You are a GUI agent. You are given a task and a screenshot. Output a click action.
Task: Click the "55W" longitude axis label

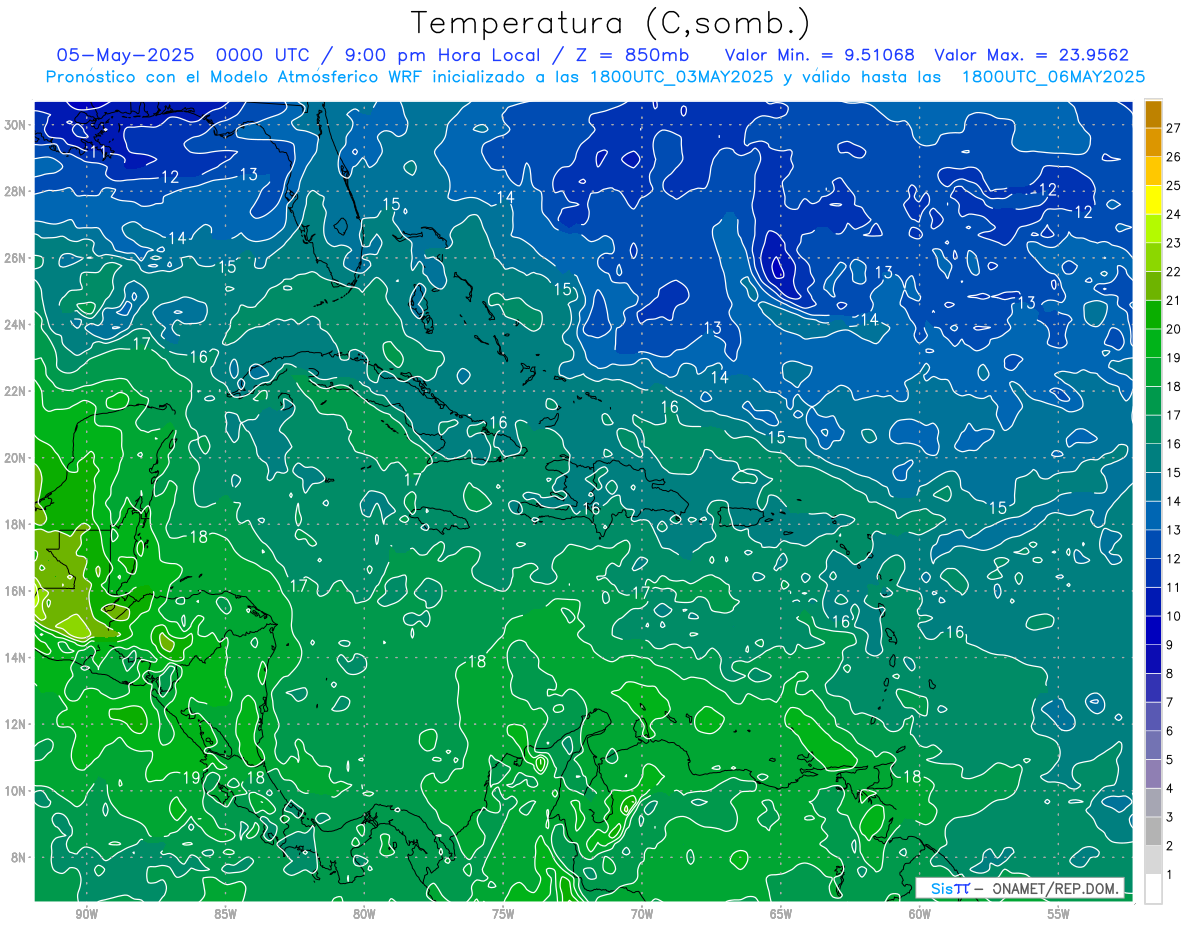pyautogui.click(x=1058, y=914)
